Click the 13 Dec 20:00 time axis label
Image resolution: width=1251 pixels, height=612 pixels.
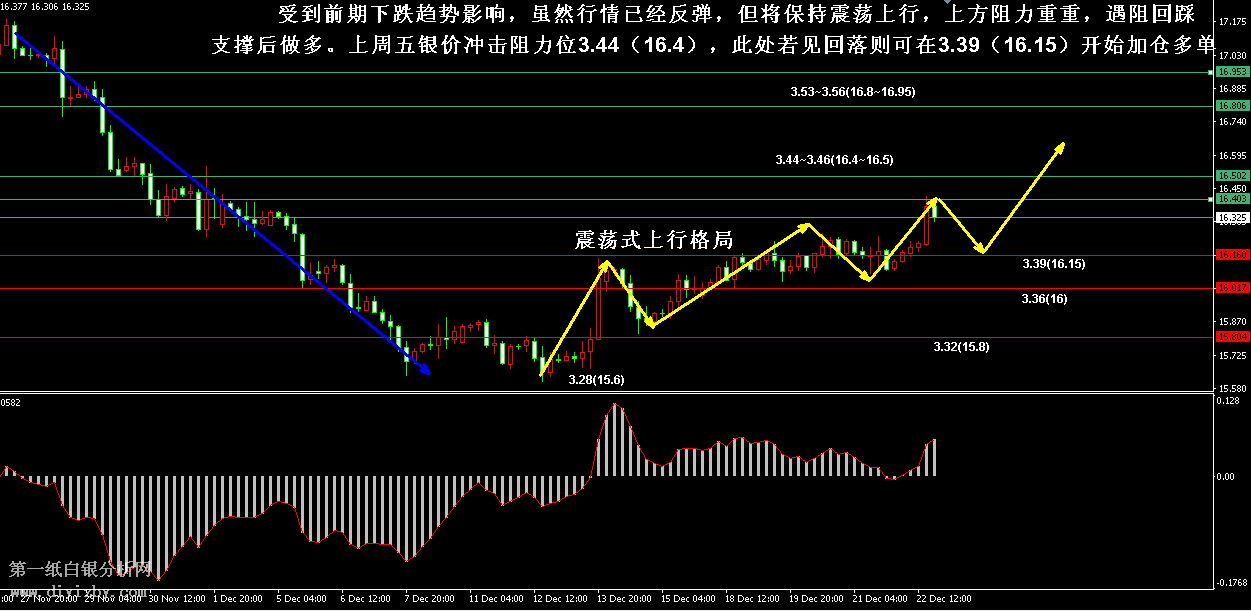pyautogui.click(x=624, y=599)
